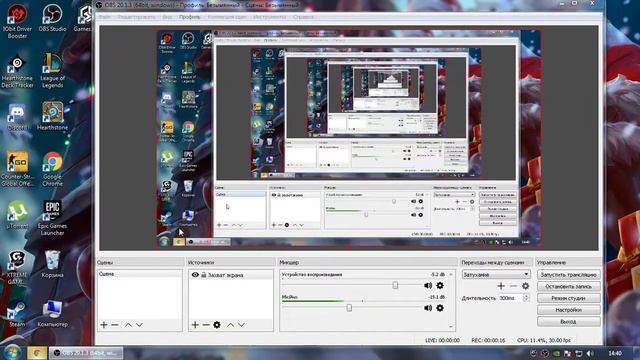Open the Вид menu
This screenshot has height=360, width=640.
167,17
